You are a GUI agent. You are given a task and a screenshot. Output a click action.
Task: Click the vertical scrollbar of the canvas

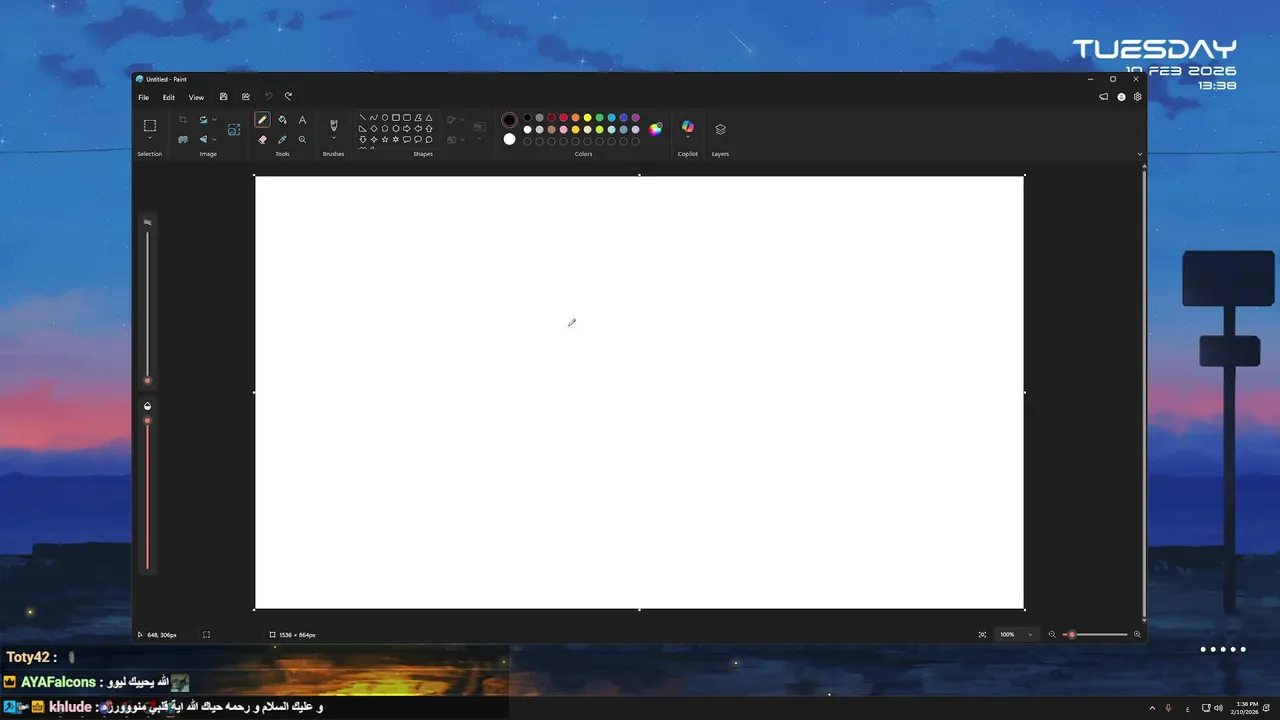click(1144, 392)
